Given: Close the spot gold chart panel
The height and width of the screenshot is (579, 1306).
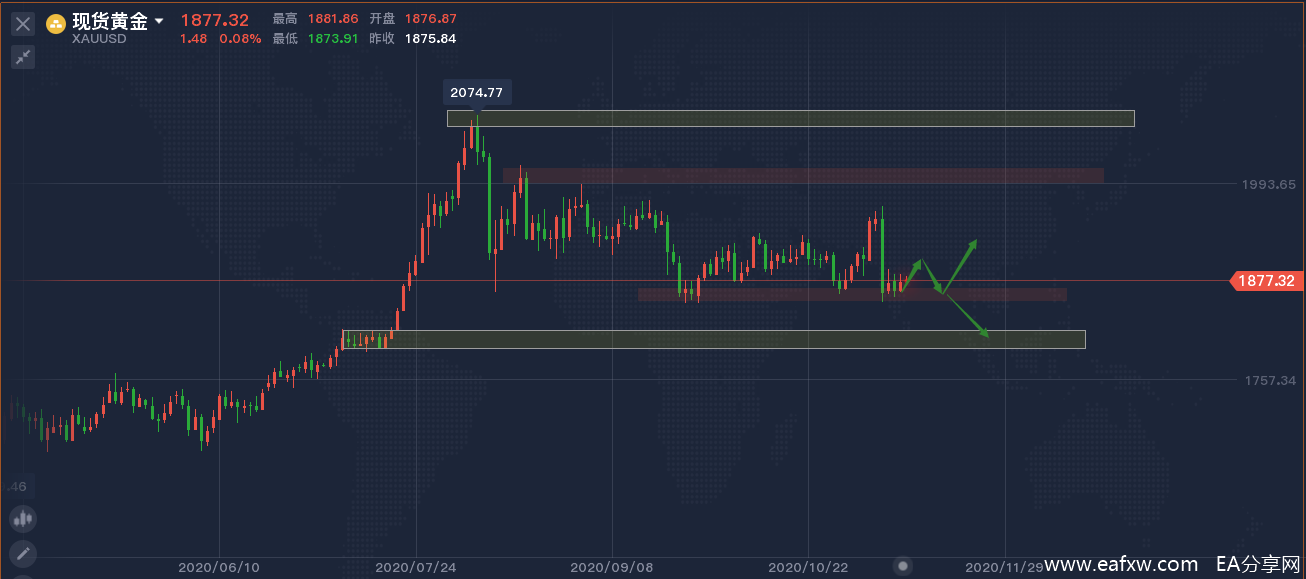Looking at the screenshot, I should pyautogui.click(x=23, y=23).
